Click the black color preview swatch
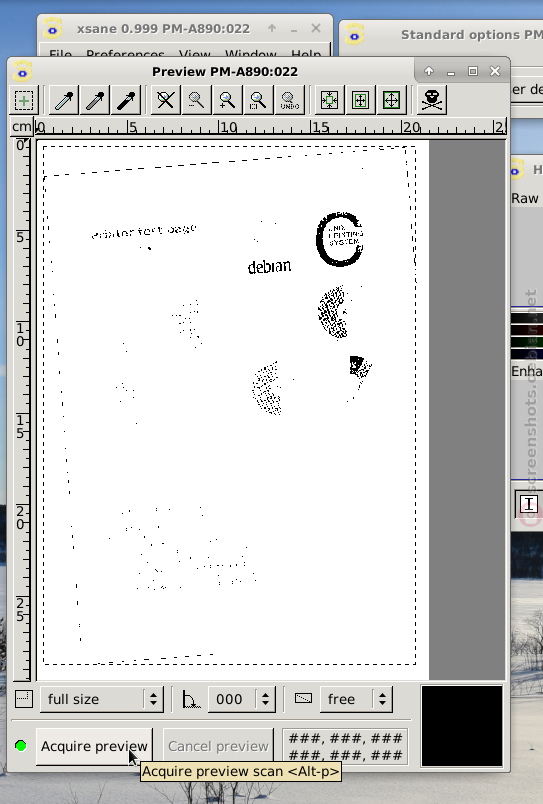 (461, 726)
